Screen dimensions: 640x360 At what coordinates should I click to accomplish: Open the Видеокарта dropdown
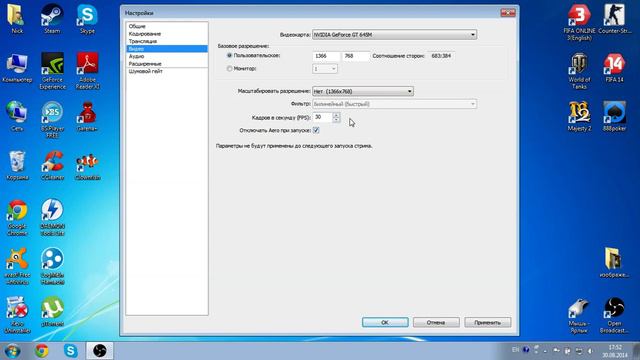click(x=394, y=35)
